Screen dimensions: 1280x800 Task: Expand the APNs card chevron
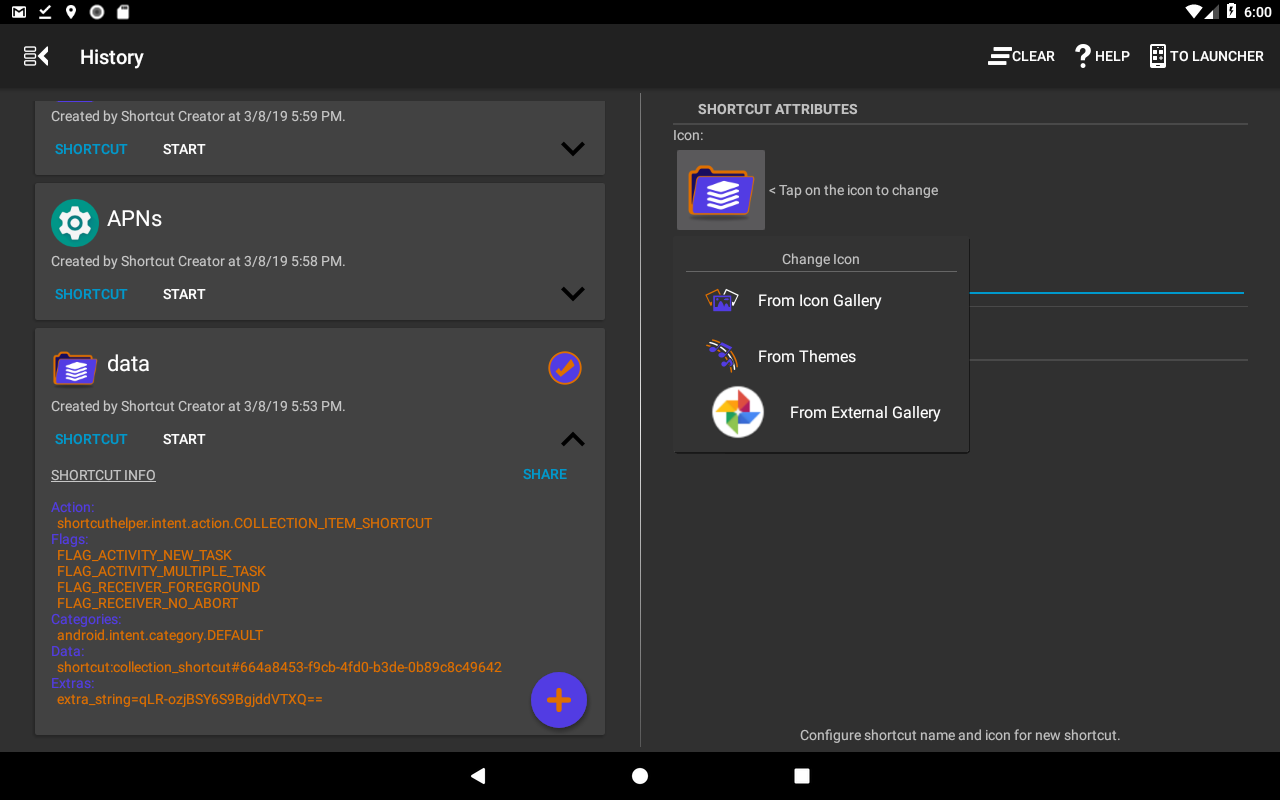tap(572, 294)
